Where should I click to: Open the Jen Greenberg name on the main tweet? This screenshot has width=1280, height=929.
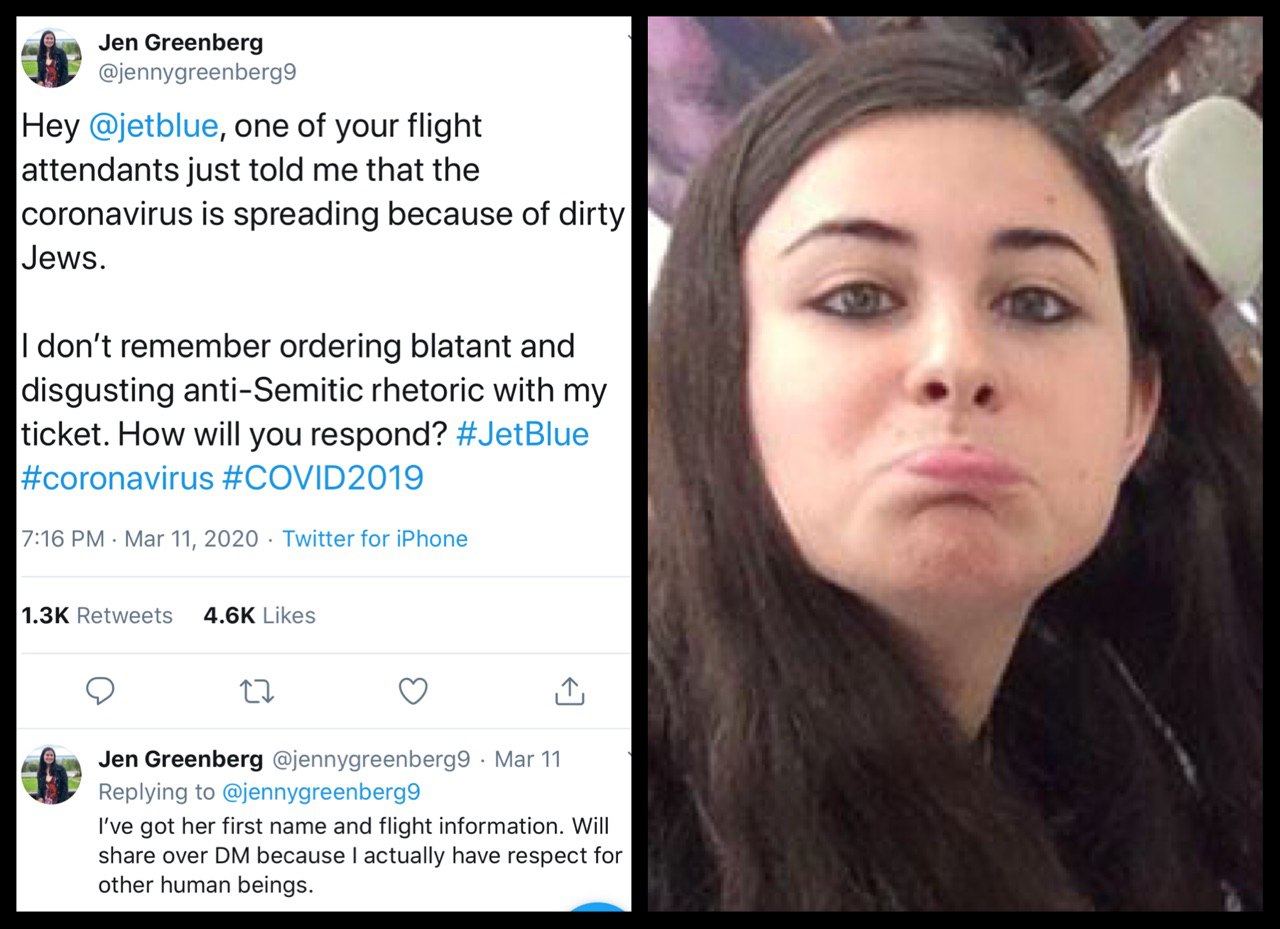[181, 42]
